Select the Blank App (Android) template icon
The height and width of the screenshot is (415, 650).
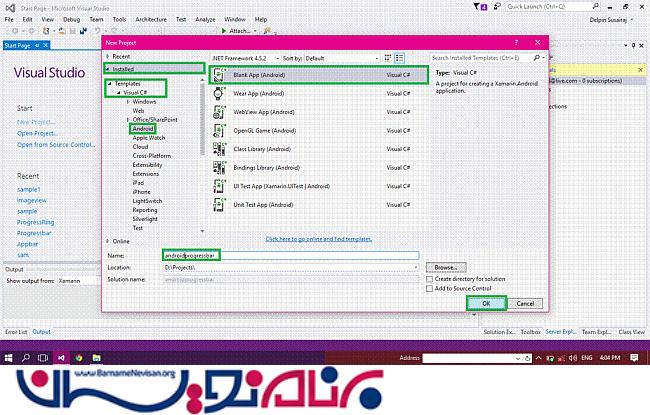click(x=219, y=75)
